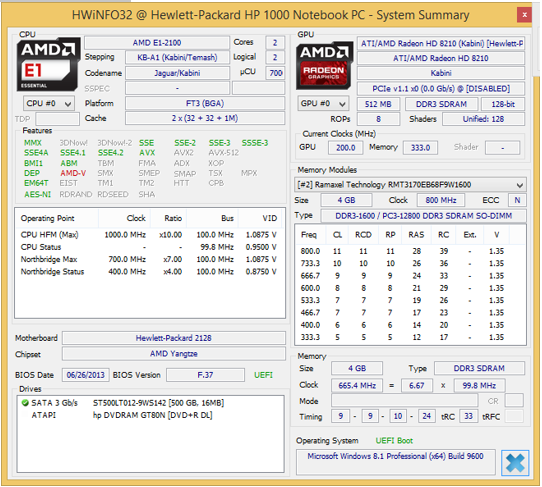Click the Unified: 128 shaders field
542x487 pixels.
483,119
